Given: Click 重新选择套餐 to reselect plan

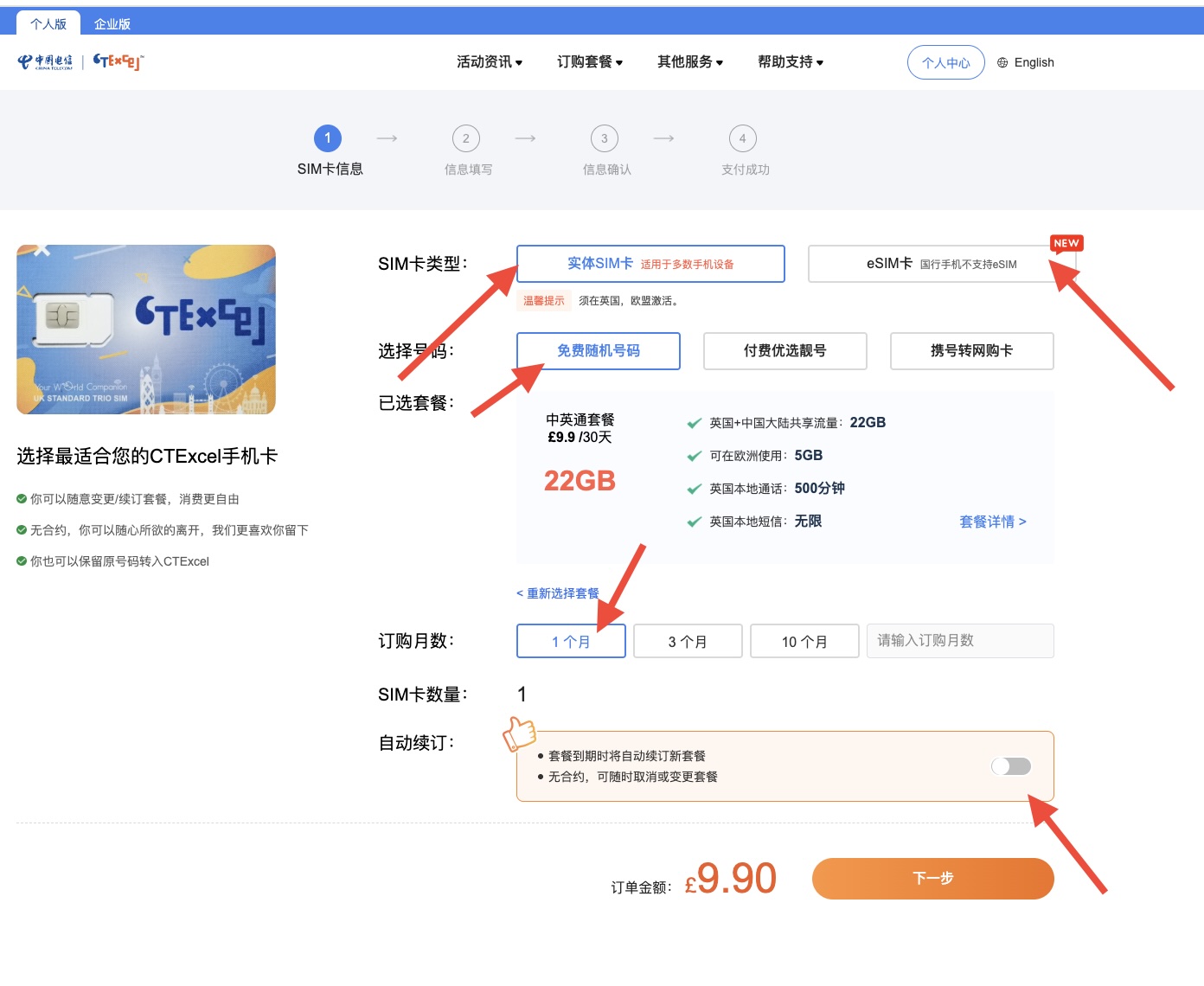Looking at the screenshot, I should point(558,593).
